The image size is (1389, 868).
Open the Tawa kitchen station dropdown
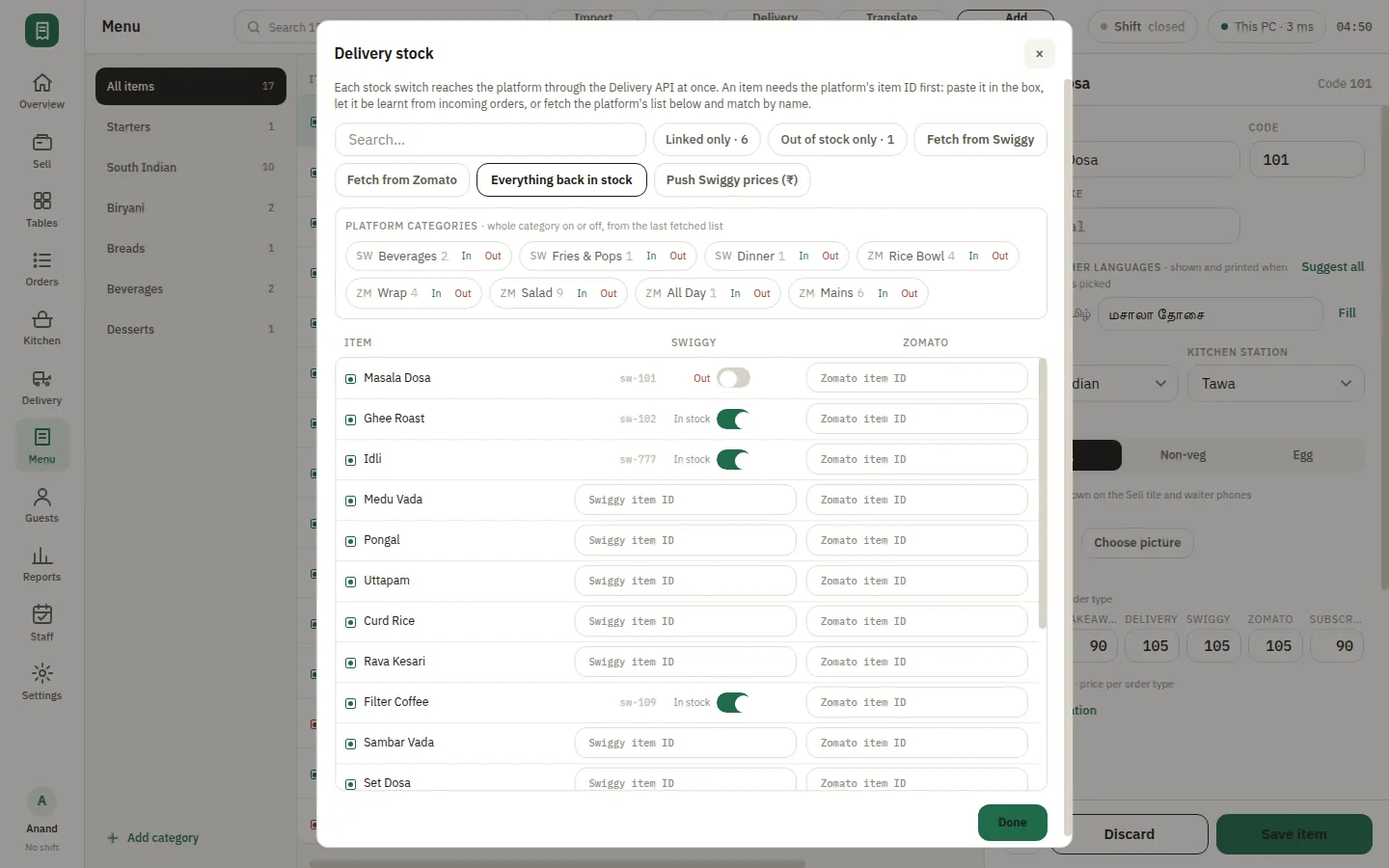[x=1275, y=384]
